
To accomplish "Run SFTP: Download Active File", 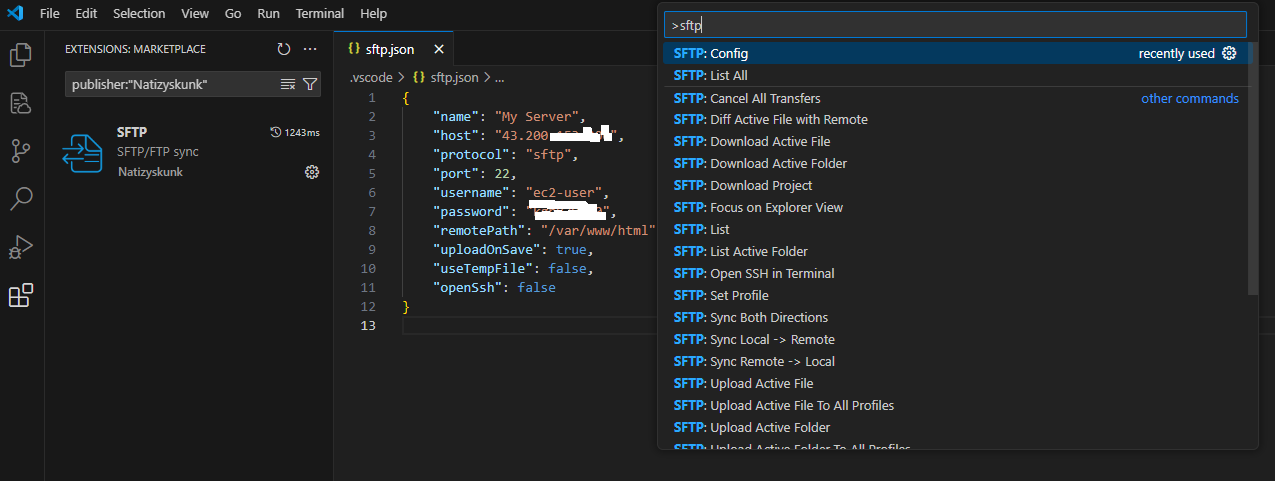I will [x=955, y=141].
